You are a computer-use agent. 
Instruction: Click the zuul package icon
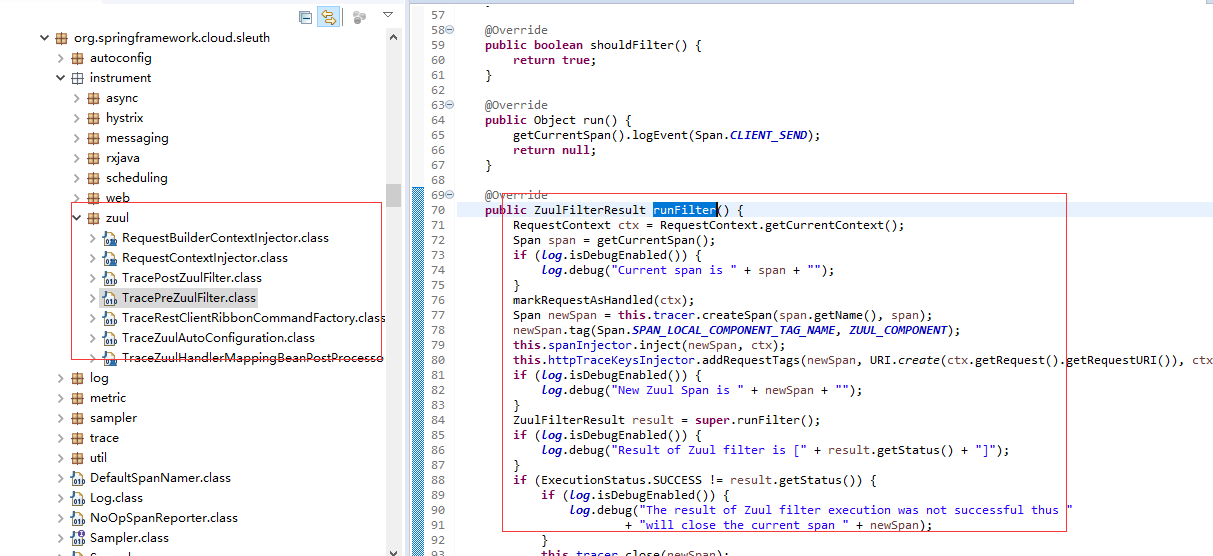click(x=92, y=218)
